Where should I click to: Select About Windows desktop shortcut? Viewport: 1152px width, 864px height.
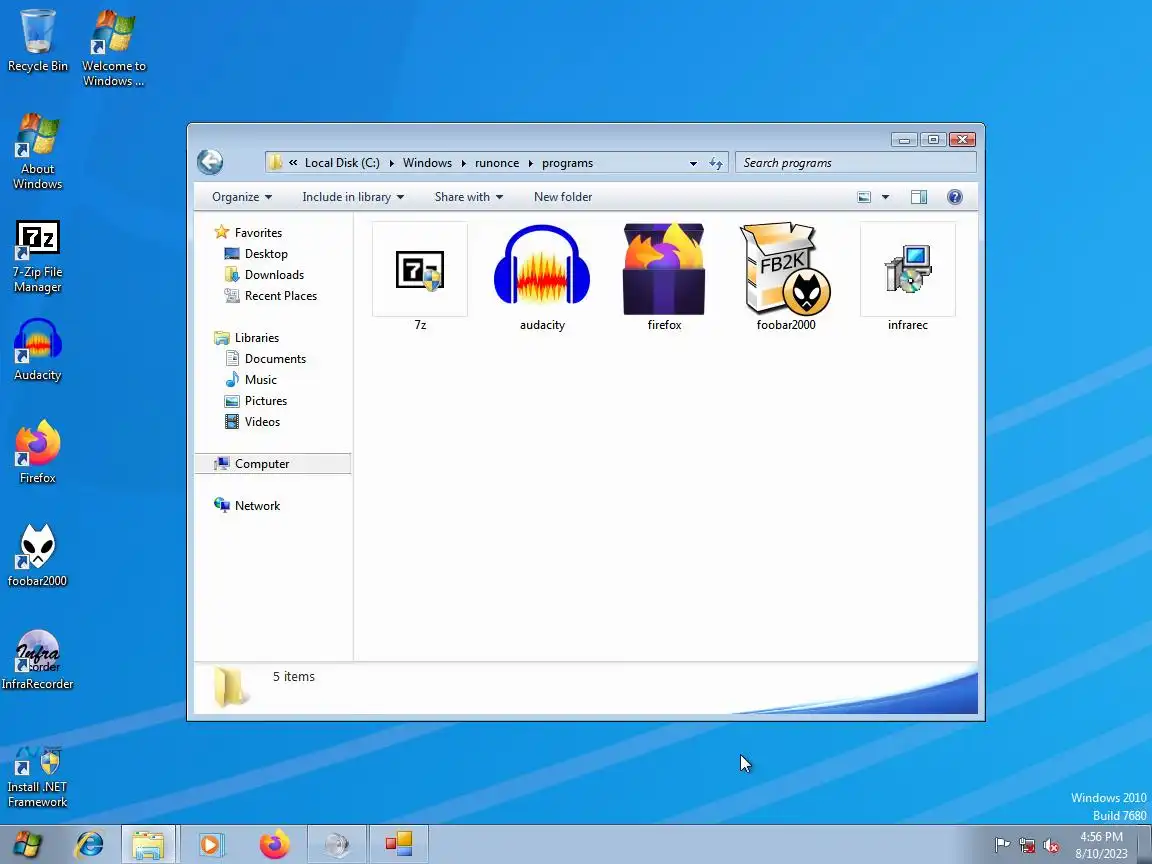(x=37, y=151)
